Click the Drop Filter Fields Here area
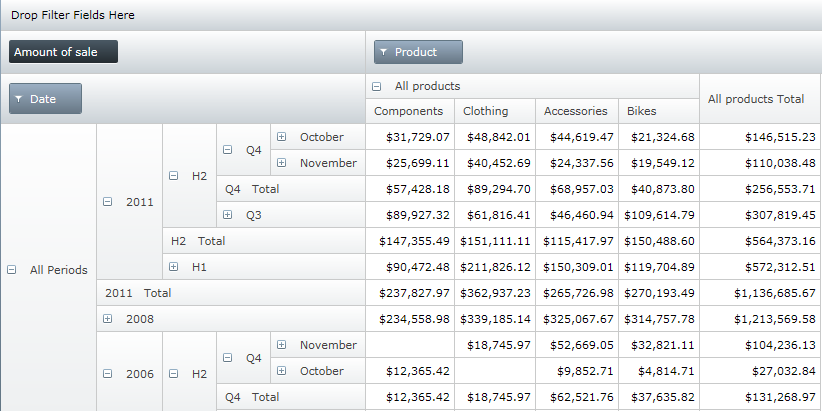 pos(72,16)
